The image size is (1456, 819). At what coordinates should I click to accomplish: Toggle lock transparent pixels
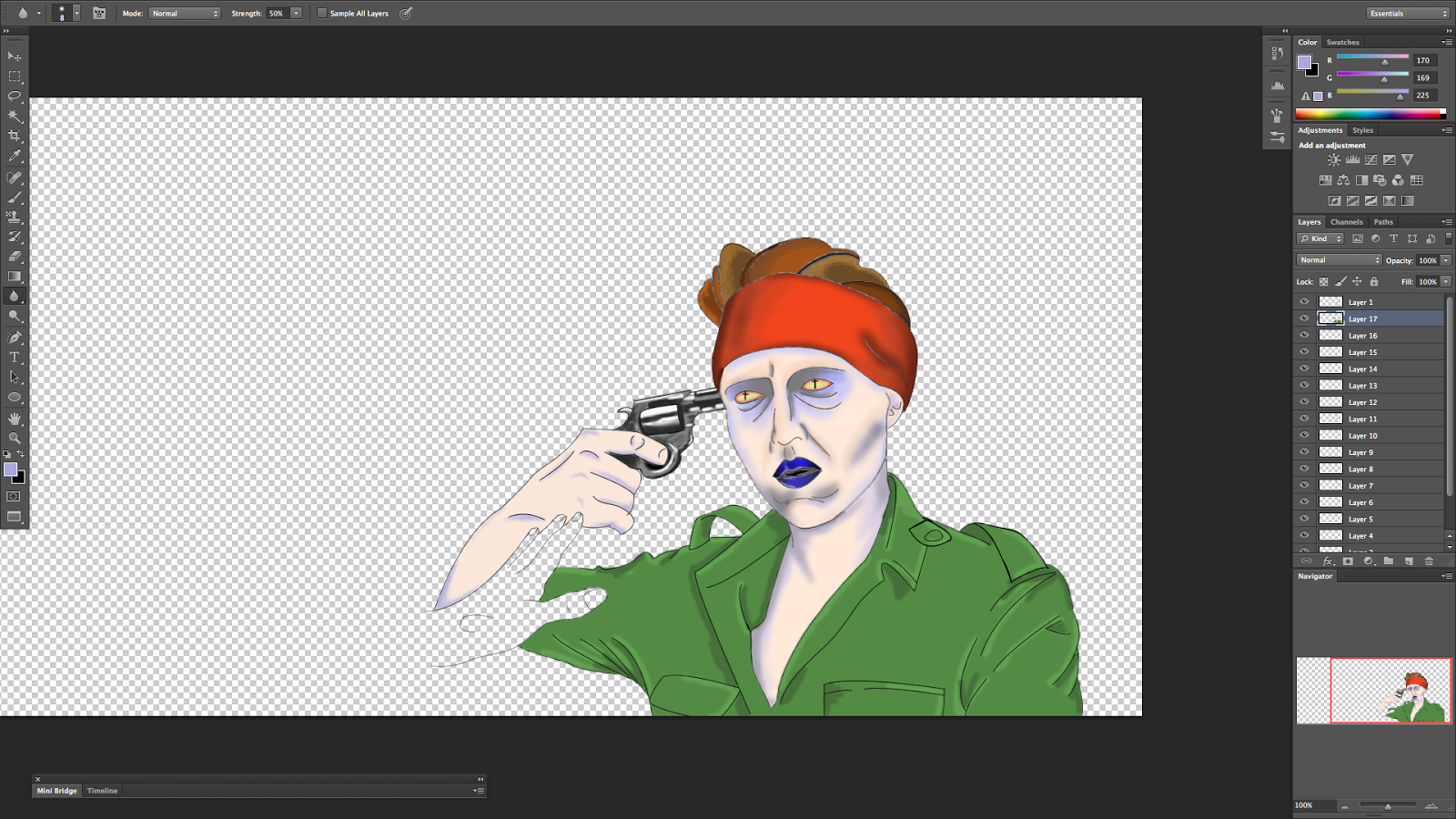click(x=1323, y=282)
